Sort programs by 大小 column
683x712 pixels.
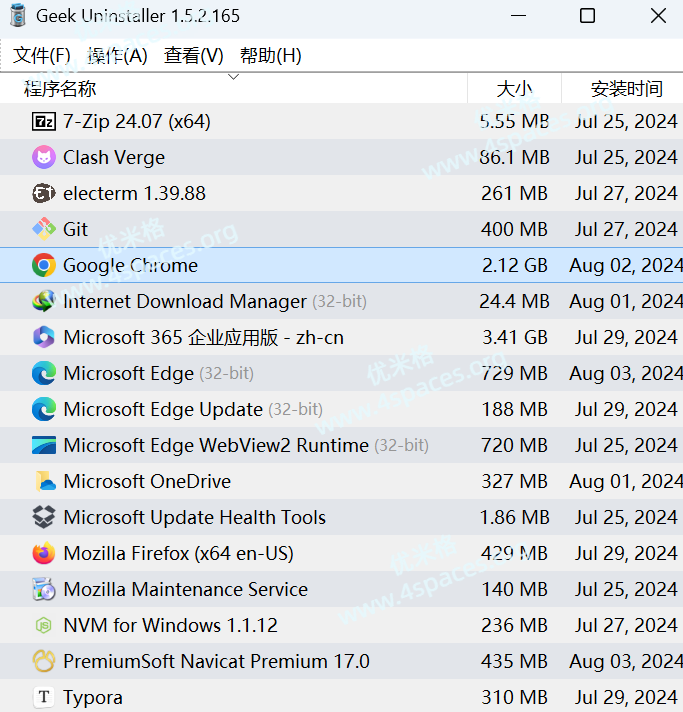pyautogui.click(x=514, y=89)
